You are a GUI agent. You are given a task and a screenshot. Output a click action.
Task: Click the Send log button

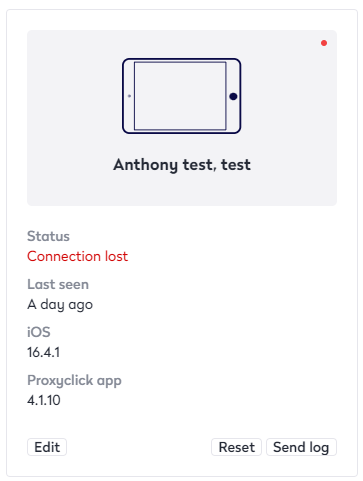[301, 447]
